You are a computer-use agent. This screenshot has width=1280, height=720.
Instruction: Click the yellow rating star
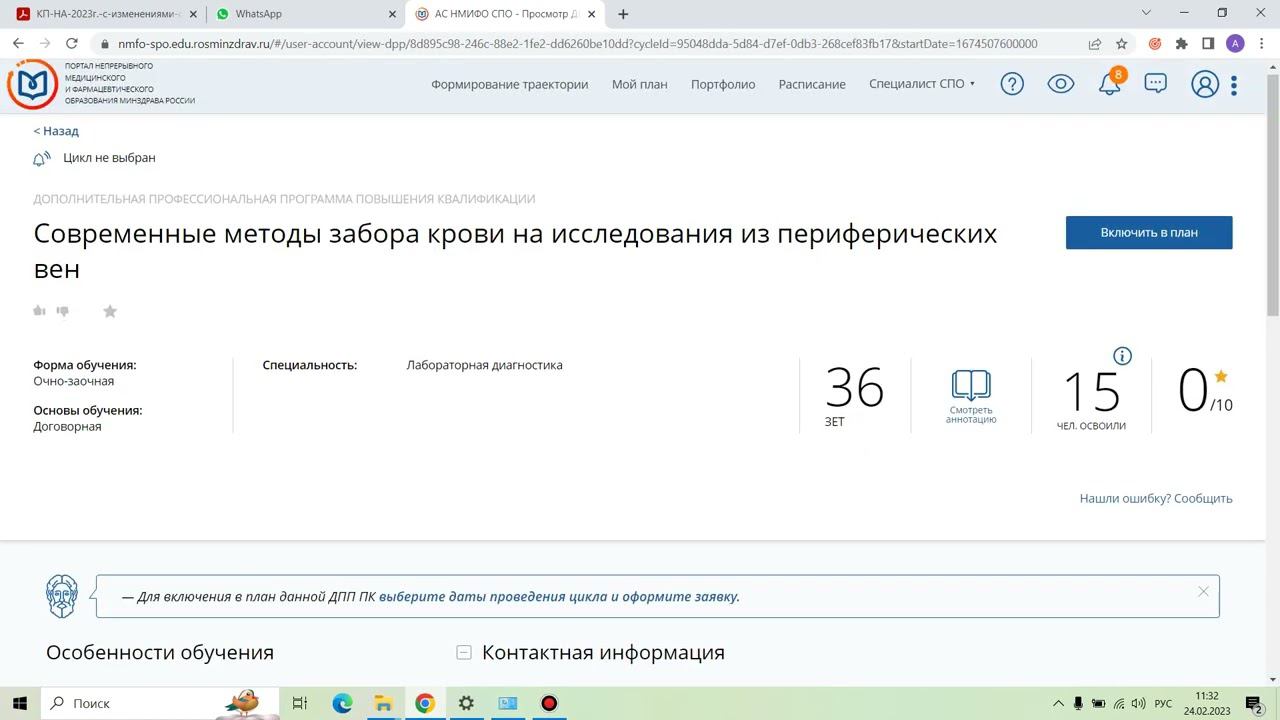click(x=1221, y=377)
